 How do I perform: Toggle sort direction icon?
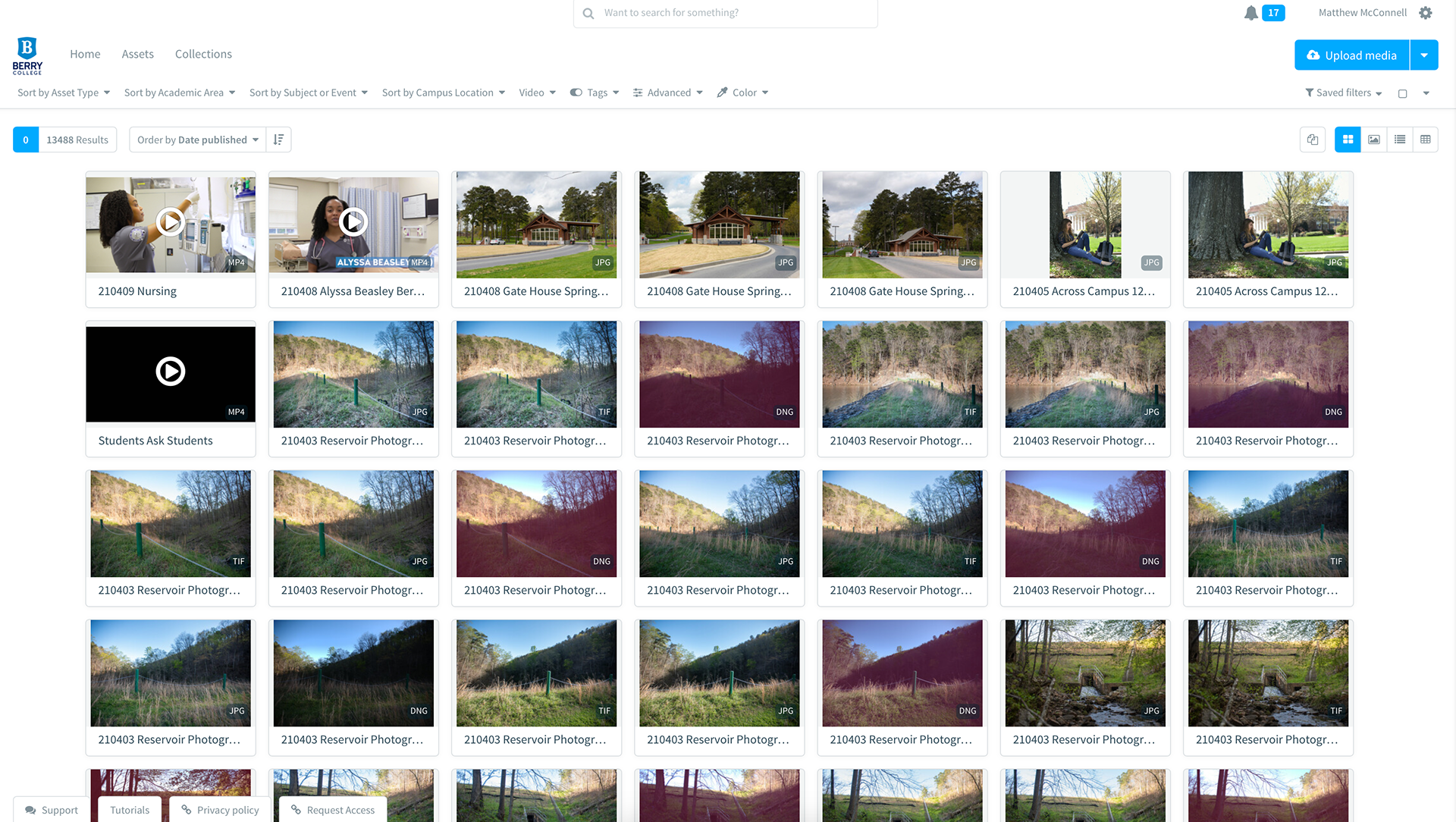coord(278,140)
